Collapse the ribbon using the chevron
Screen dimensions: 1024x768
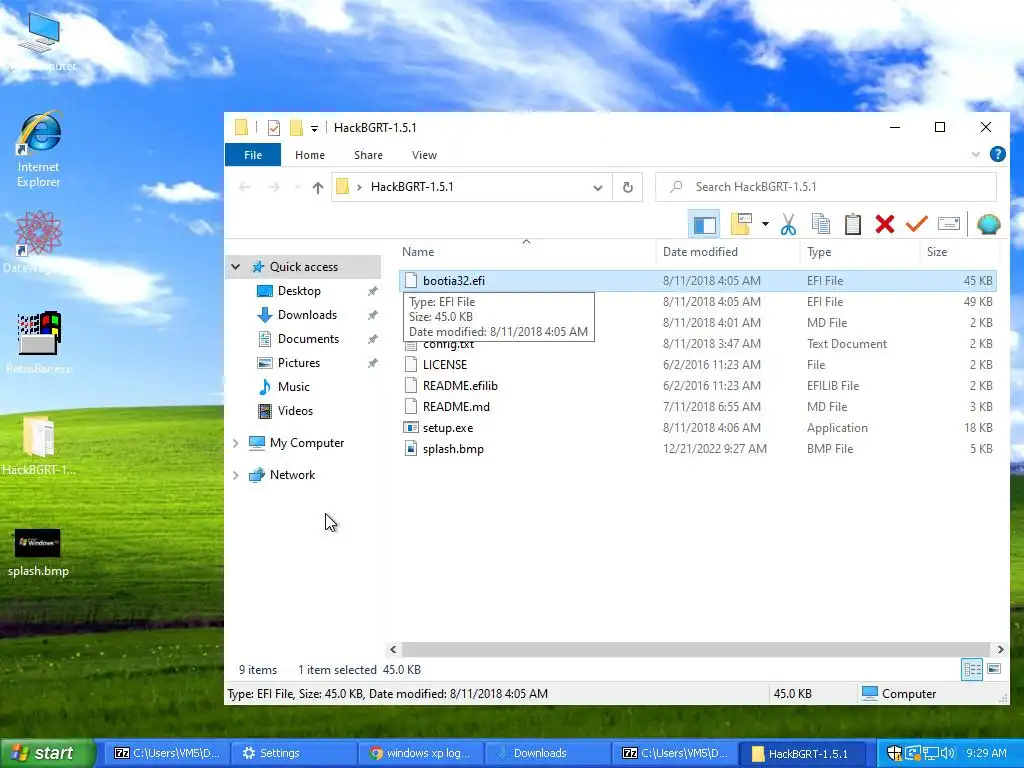[x=975, y=155]
